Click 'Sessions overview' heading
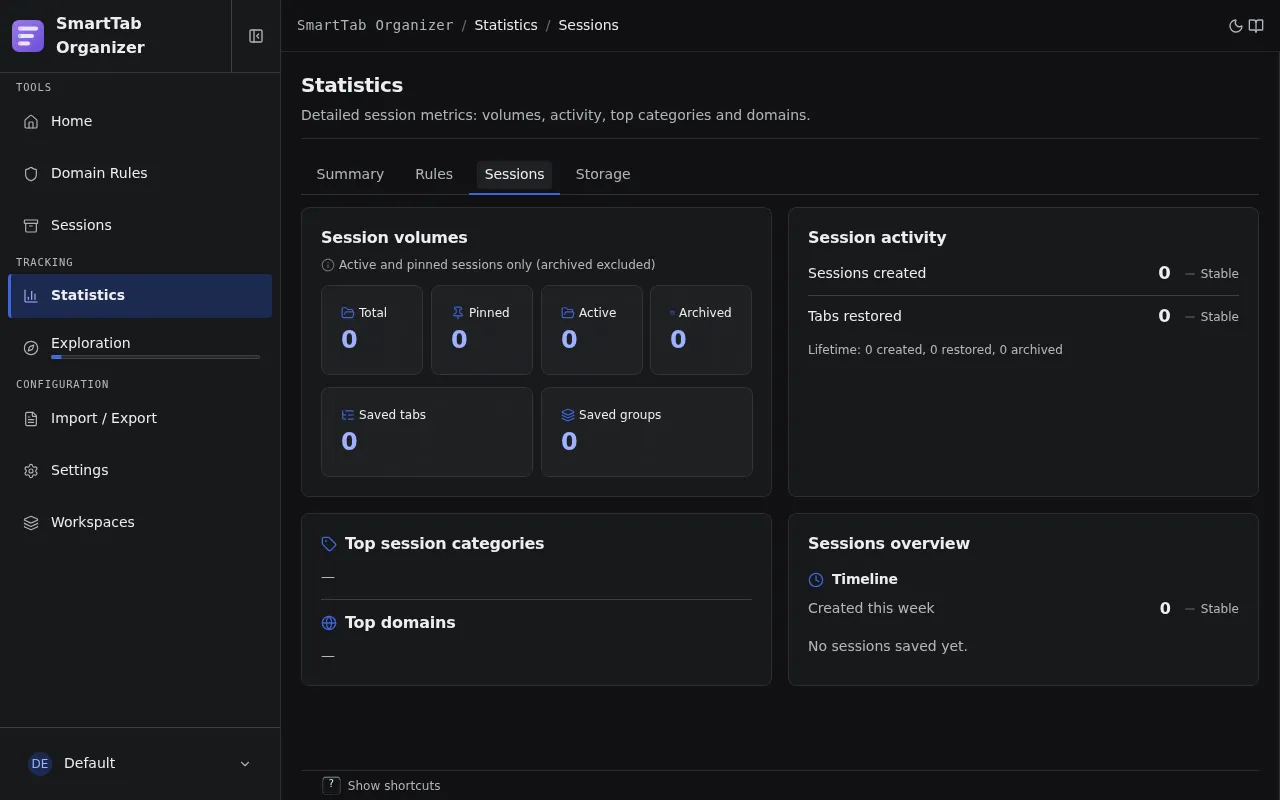This screenshot has width=1280, height=800. coord(889,543)
